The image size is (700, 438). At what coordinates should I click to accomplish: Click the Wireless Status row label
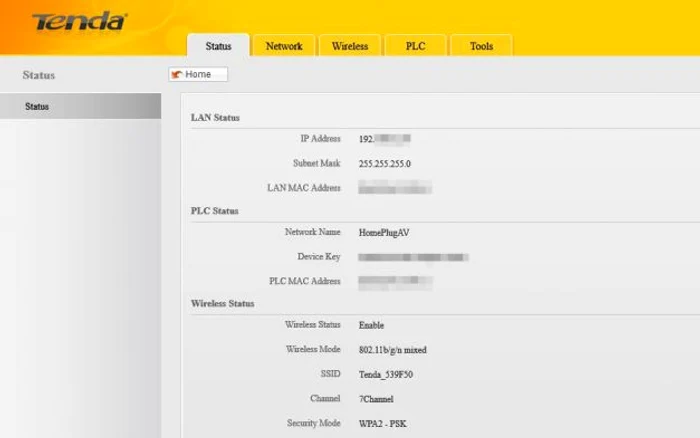click(312, 325)
